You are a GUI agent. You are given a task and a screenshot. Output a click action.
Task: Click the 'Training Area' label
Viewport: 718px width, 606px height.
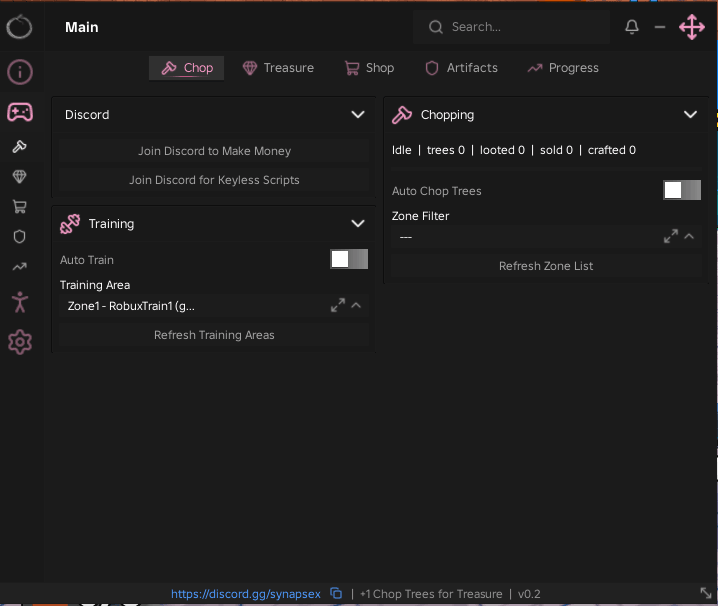pyautogui.click(x=95, y=285)
